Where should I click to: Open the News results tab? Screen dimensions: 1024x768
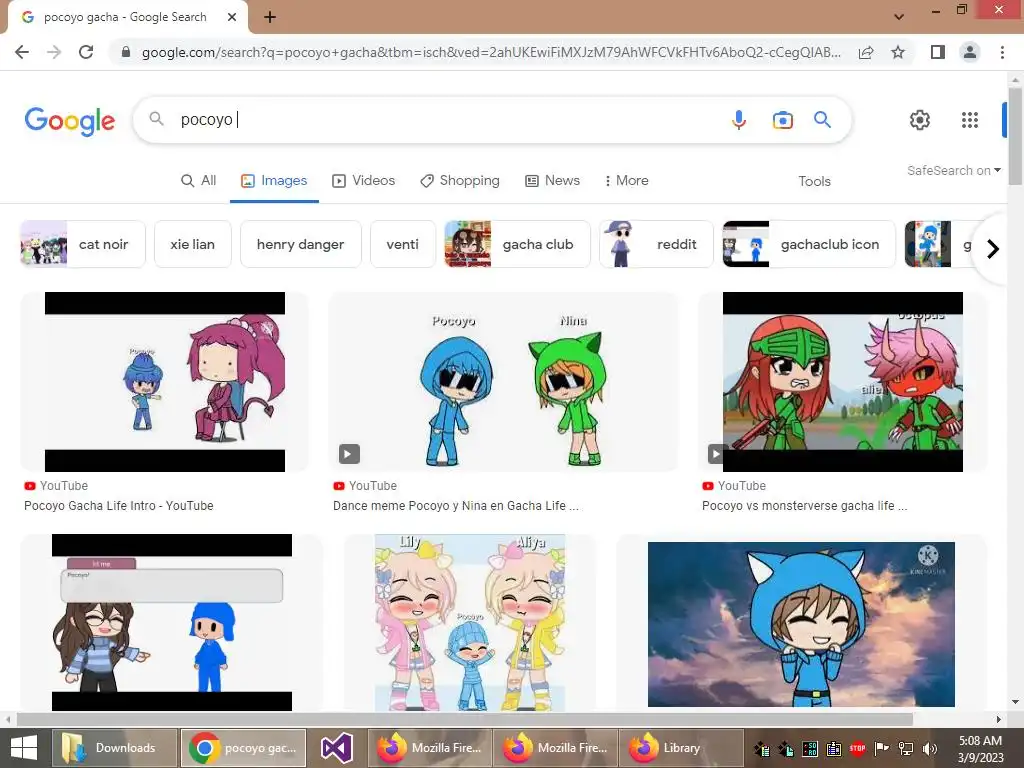[552, 181]
